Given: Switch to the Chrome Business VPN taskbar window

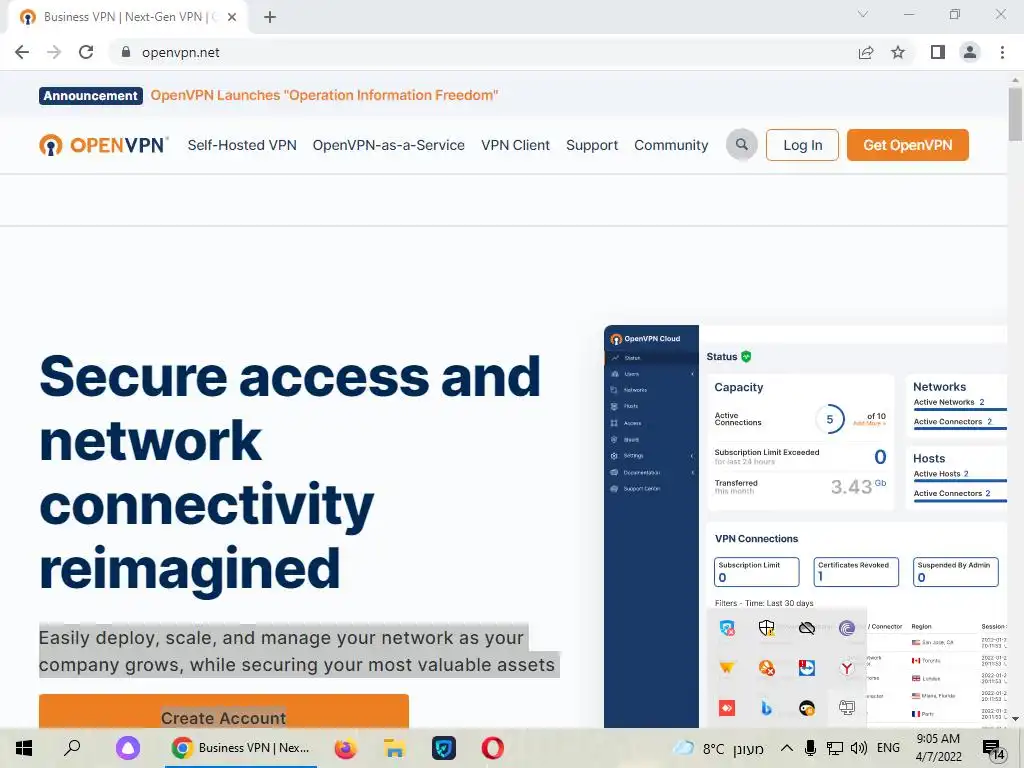Looking at the screenshot, I should tap(240, 748).
